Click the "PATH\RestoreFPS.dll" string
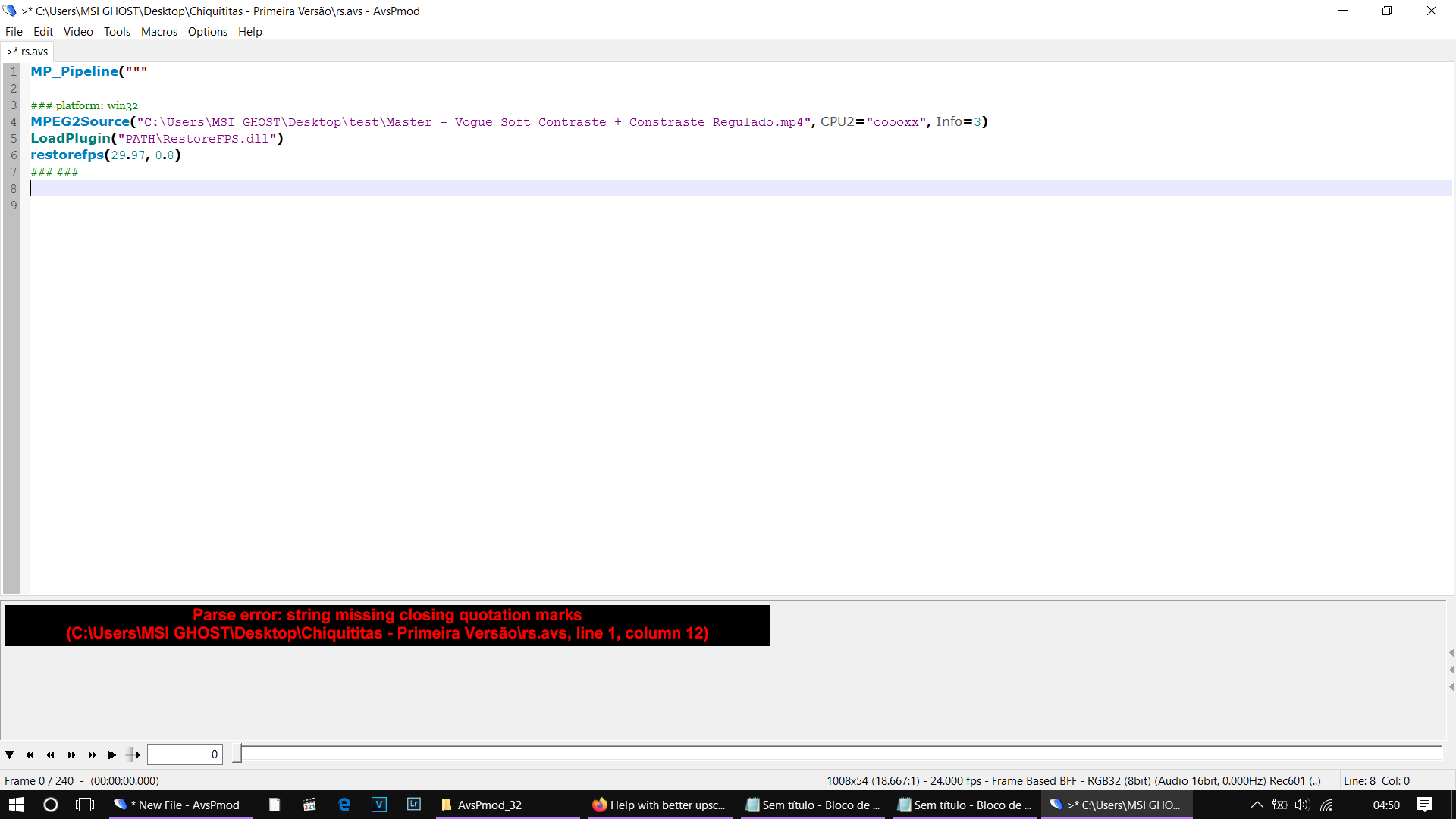This screenshot has height=819, width=1456. (x=197, y=139)
